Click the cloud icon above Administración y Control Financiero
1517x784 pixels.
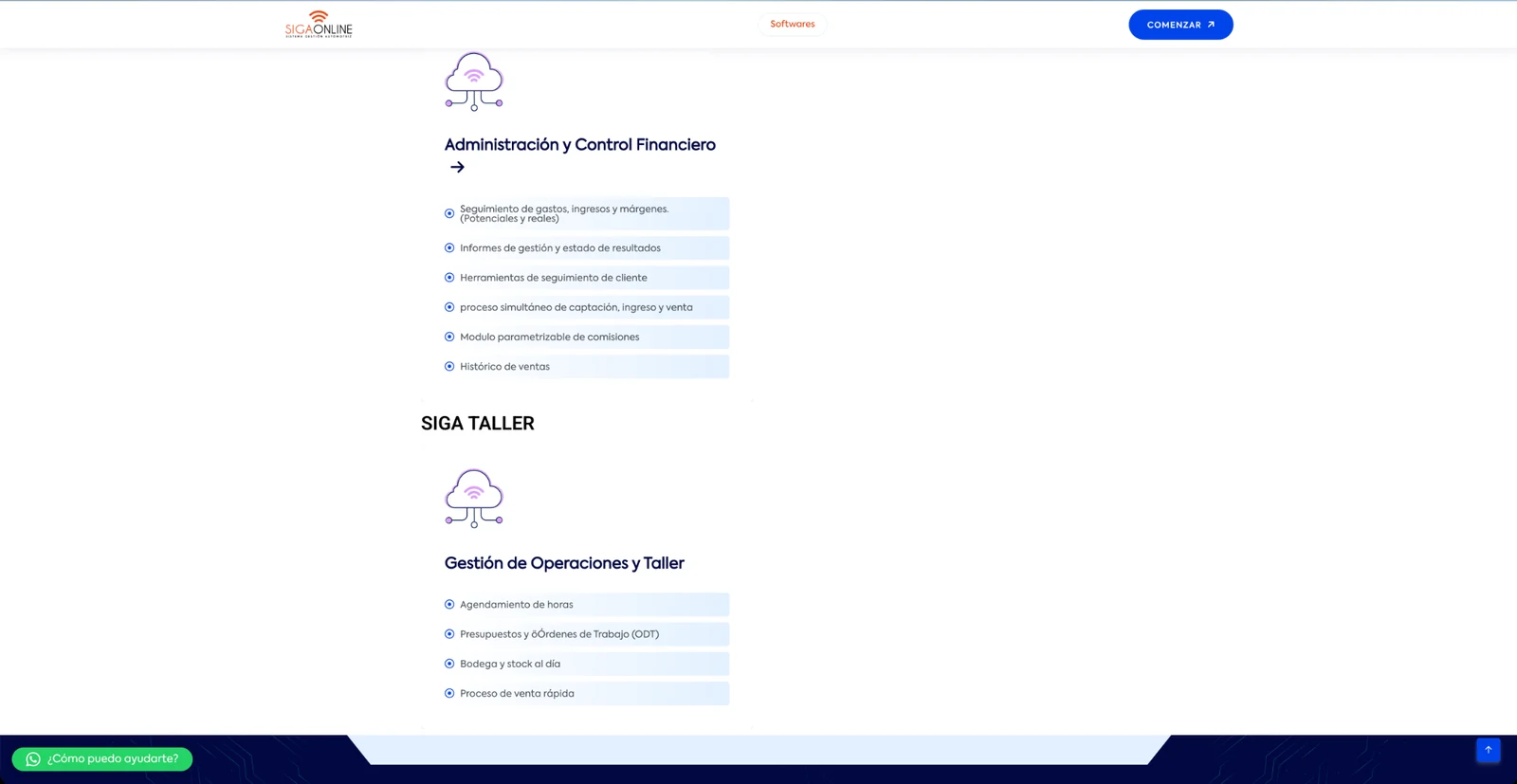[x=474, y=82]
